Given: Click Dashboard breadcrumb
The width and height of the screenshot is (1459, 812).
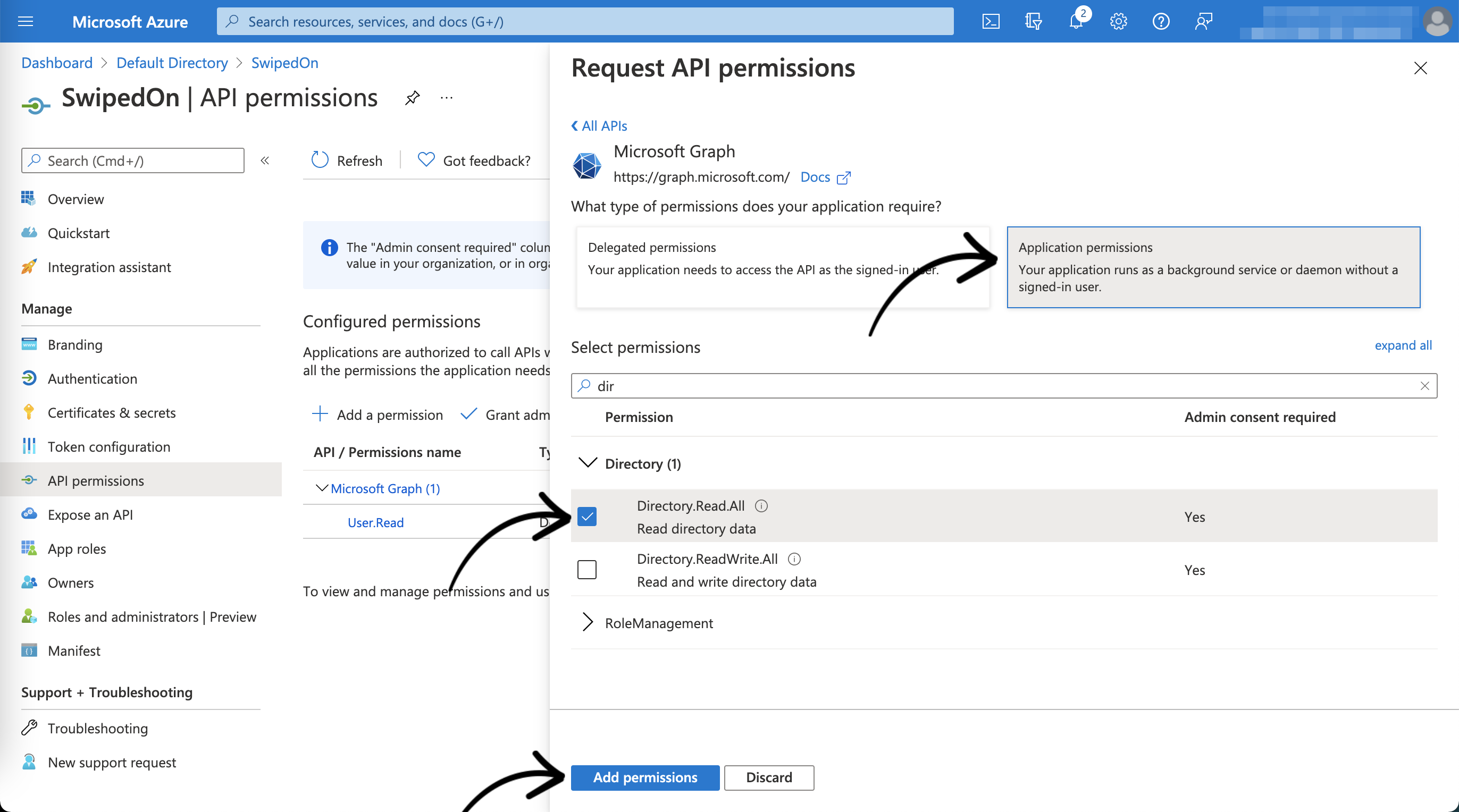Looking at the screenshot, I should (x=57, y=62).
